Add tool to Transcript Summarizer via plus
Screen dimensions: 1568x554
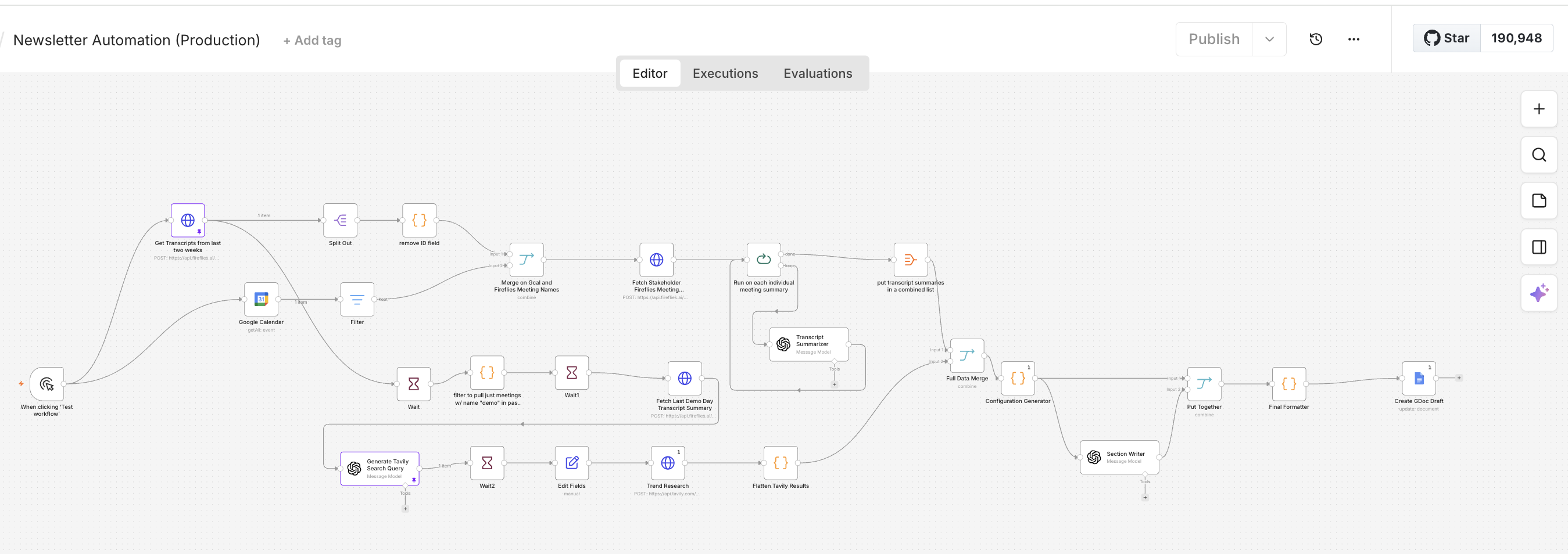pyautogui.click(x=835, y=384)
